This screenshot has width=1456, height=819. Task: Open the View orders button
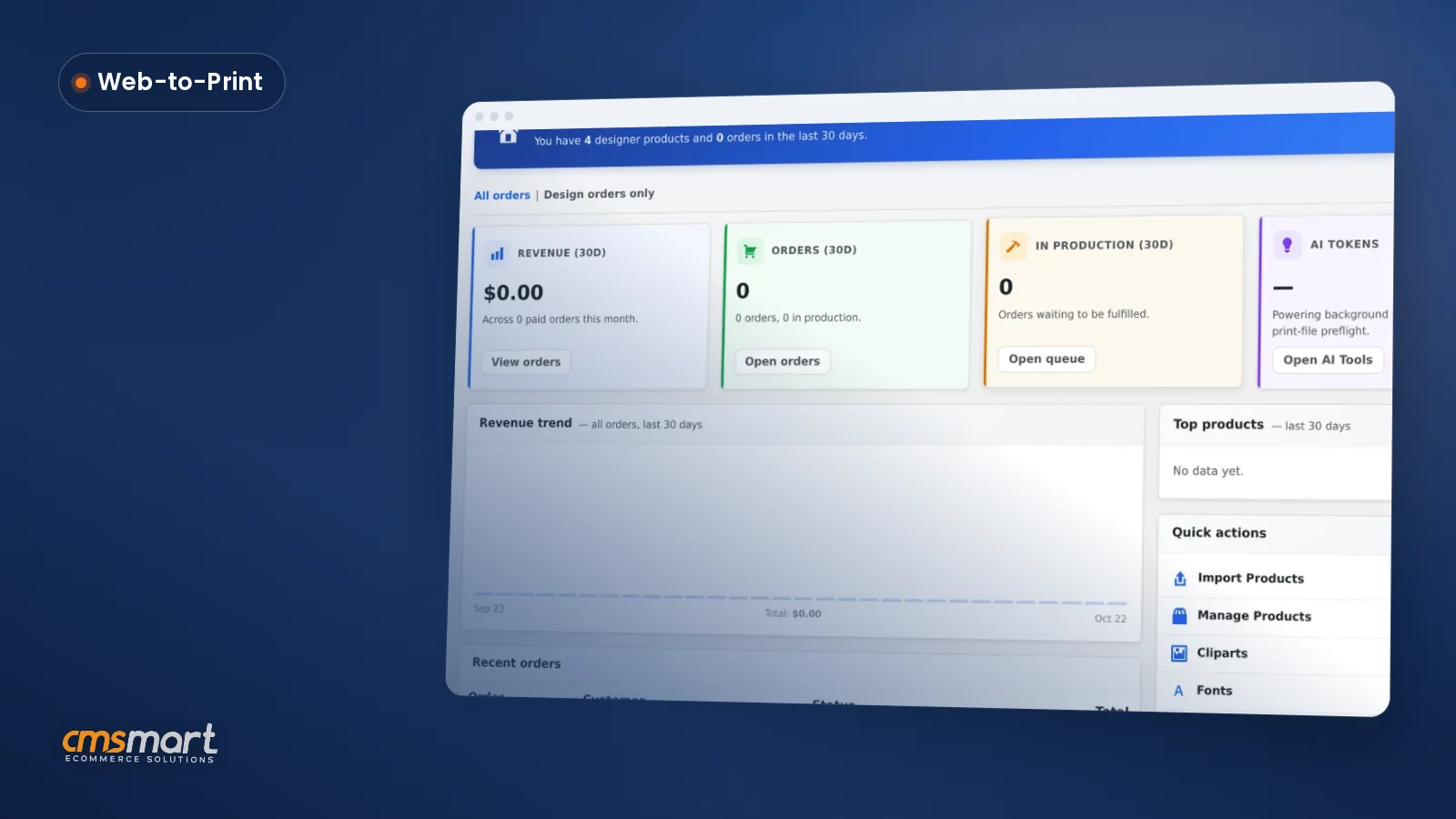(x=526, y=362)
